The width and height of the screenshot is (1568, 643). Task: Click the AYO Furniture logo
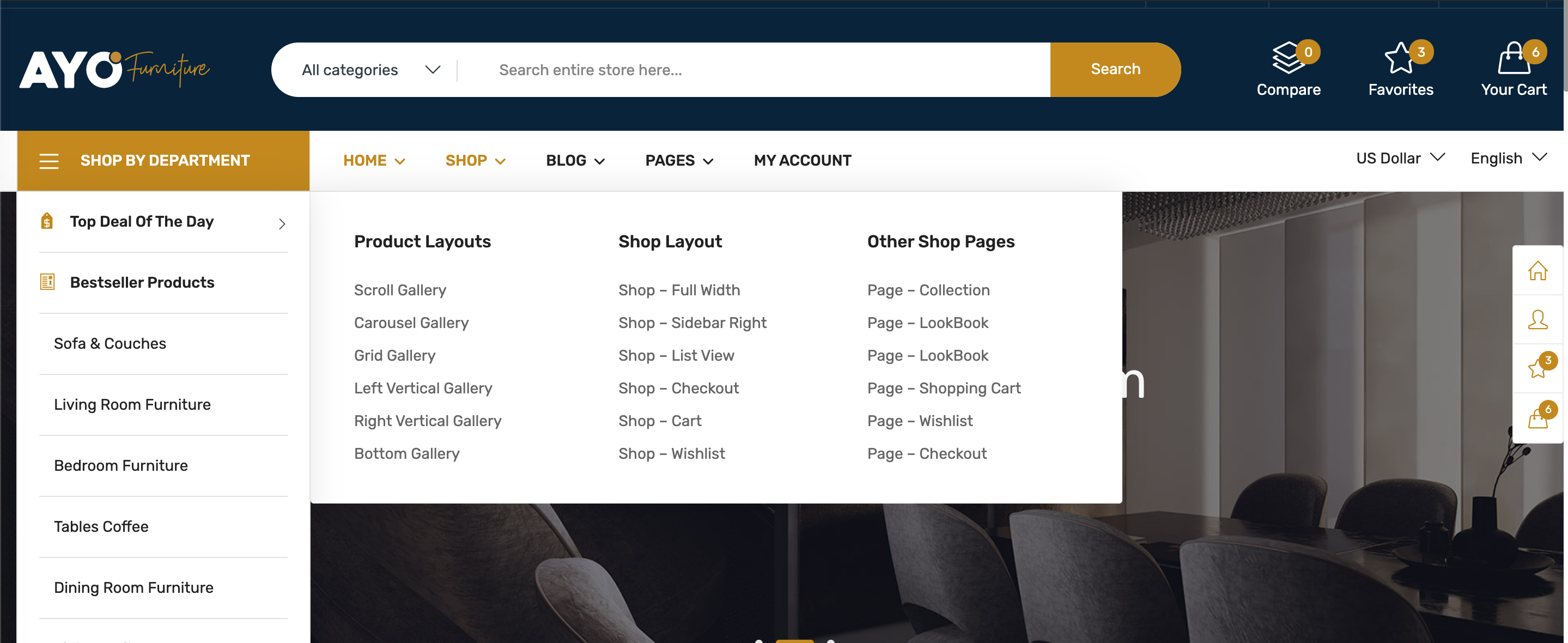point(114,69)
